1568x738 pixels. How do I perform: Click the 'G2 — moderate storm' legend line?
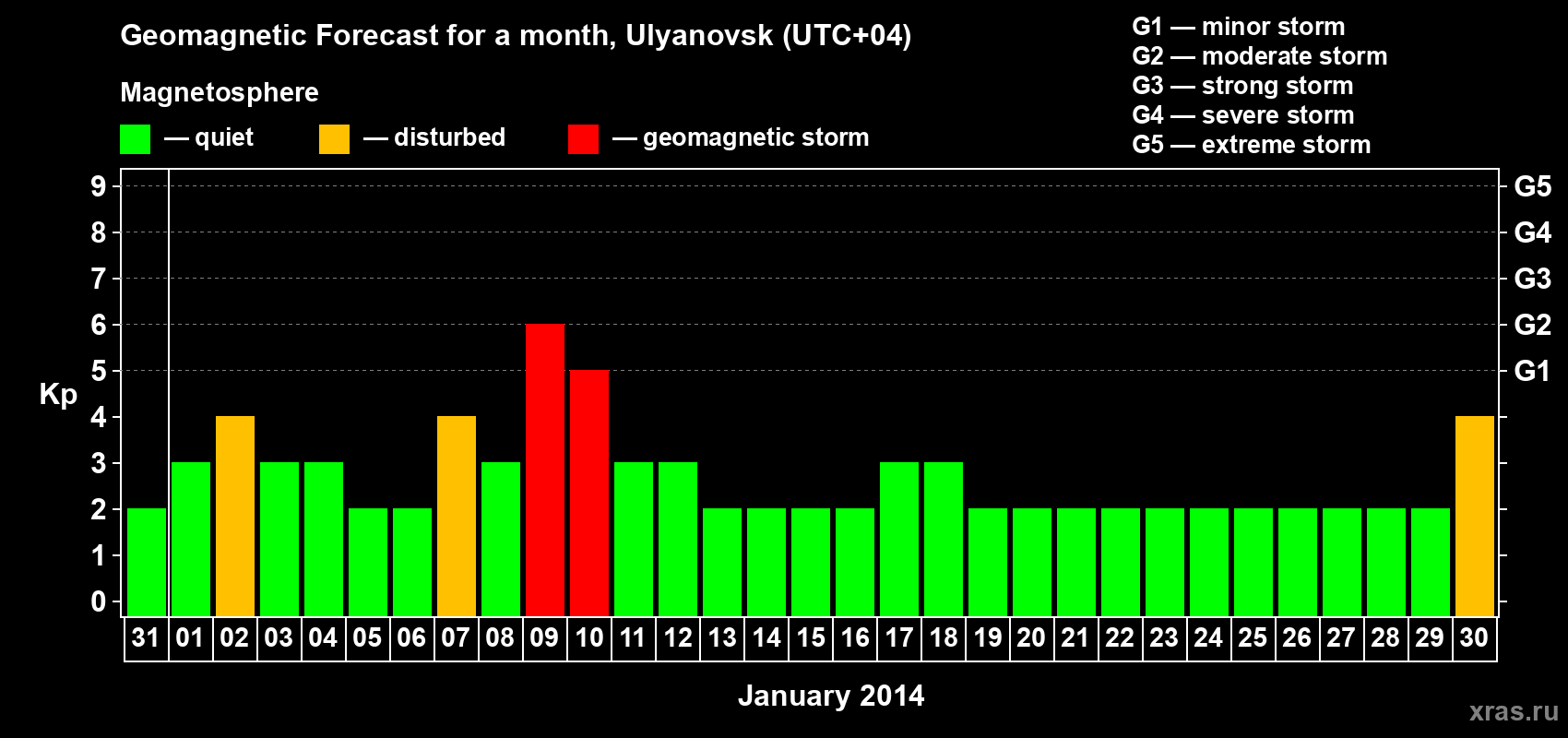tap(1260, 56)
